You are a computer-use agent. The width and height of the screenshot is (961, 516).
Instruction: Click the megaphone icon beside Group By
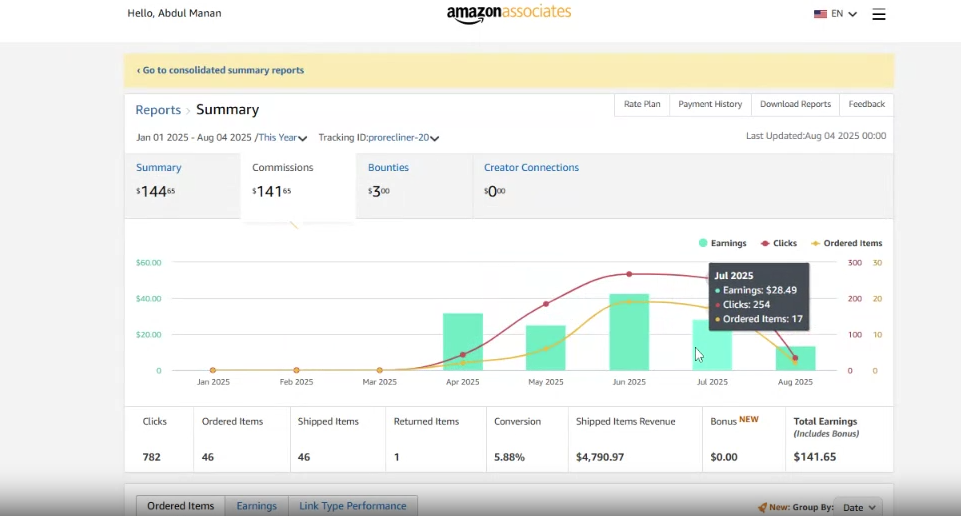pyautogui.click(x=762, y=507)
